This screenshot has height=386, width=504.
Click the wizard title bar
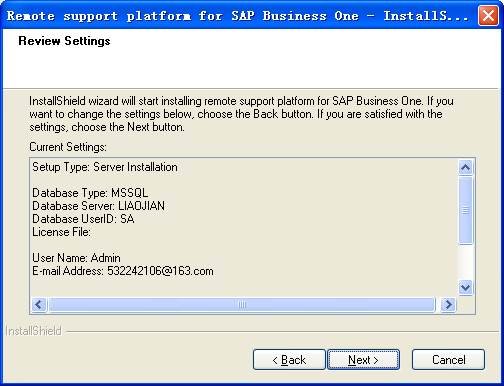(237, 16)
